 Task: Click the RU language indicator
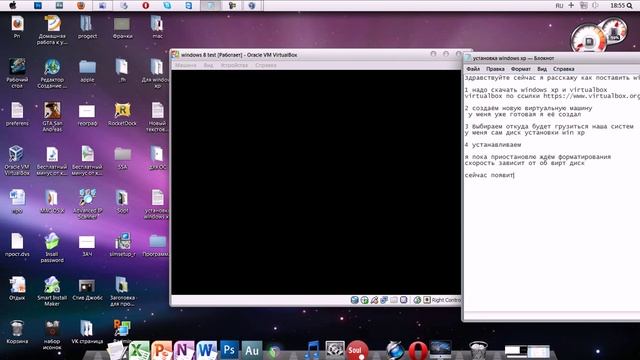click(559, 6)
